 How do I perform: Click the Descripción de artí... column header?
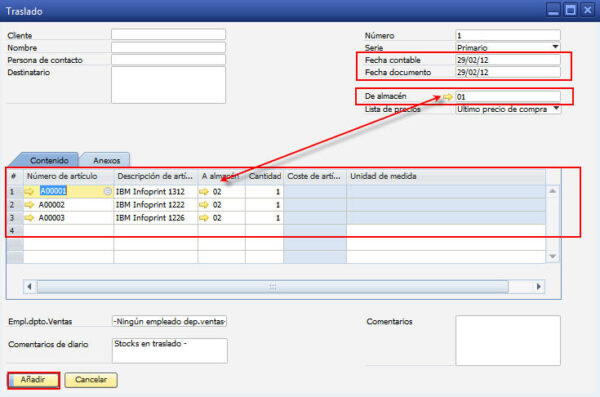pos(155,176)
